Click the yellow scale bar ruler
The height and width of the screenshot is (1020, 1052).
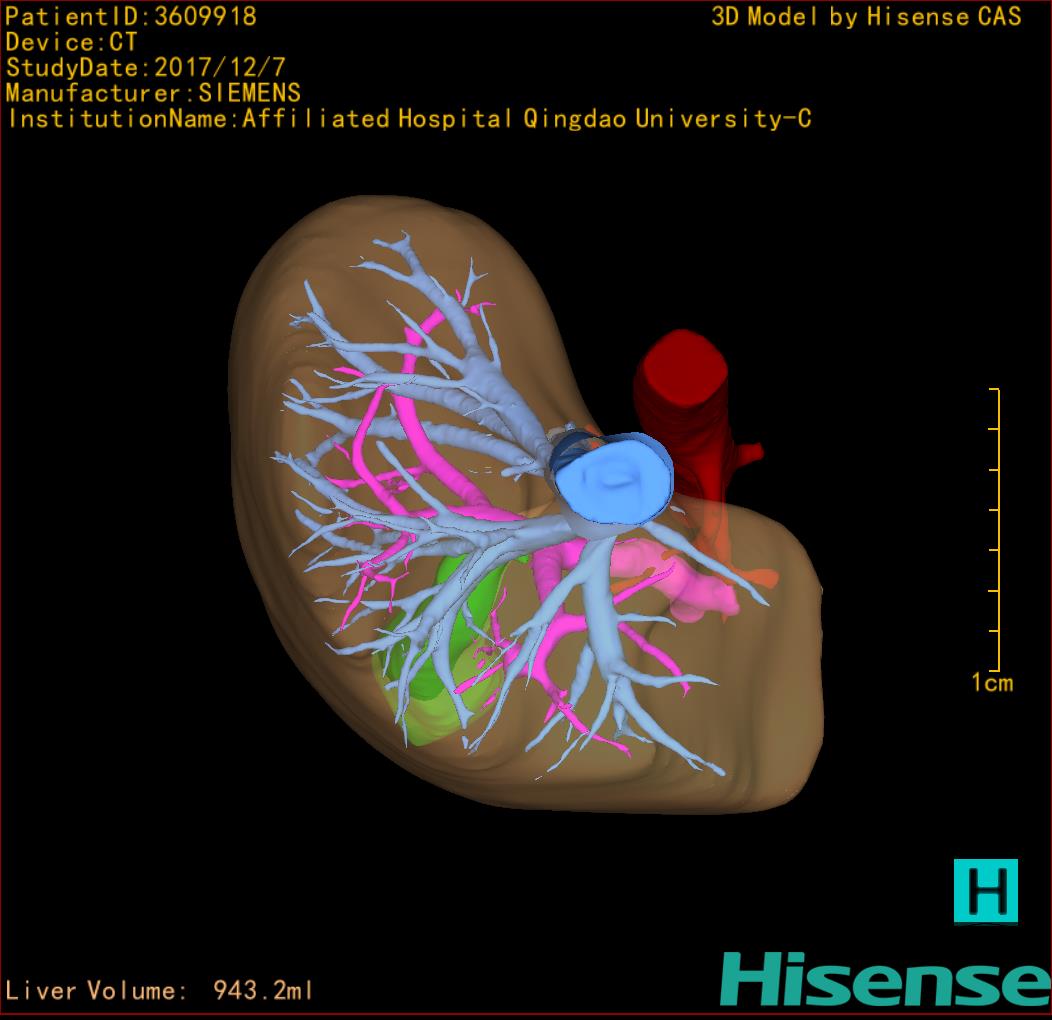tap(996, 530)
